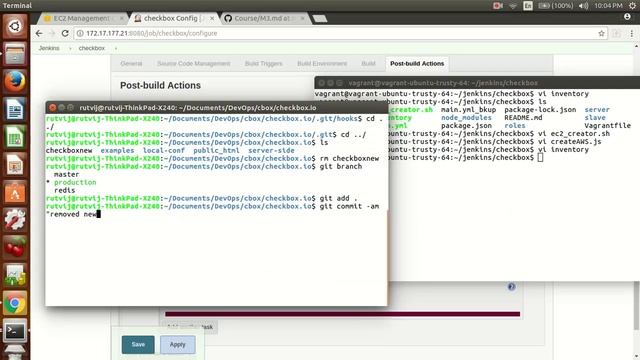The height and width of the screenshot is (360, 640).
Task: Select the Post-build Actions tab
Action: (417, 64)
